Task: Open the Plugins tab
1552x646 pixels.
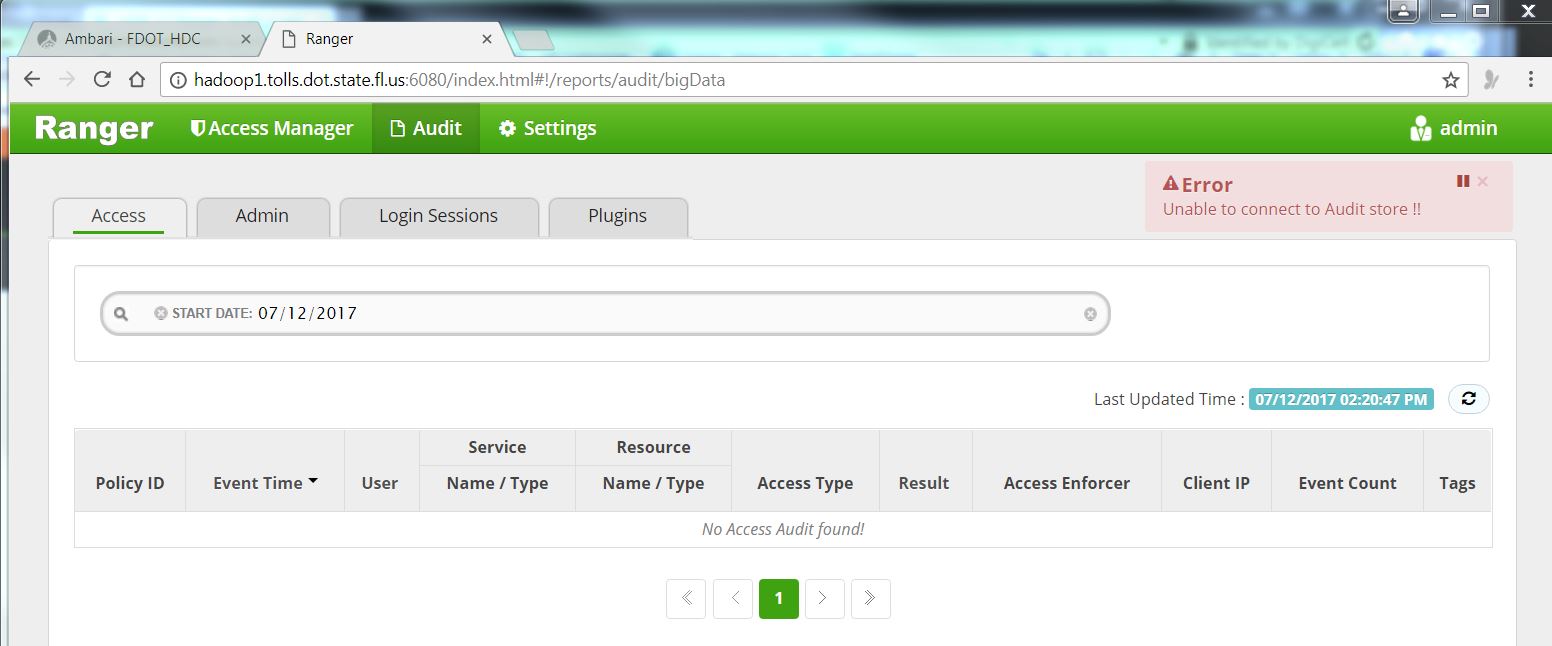Action: coord(617,215)
